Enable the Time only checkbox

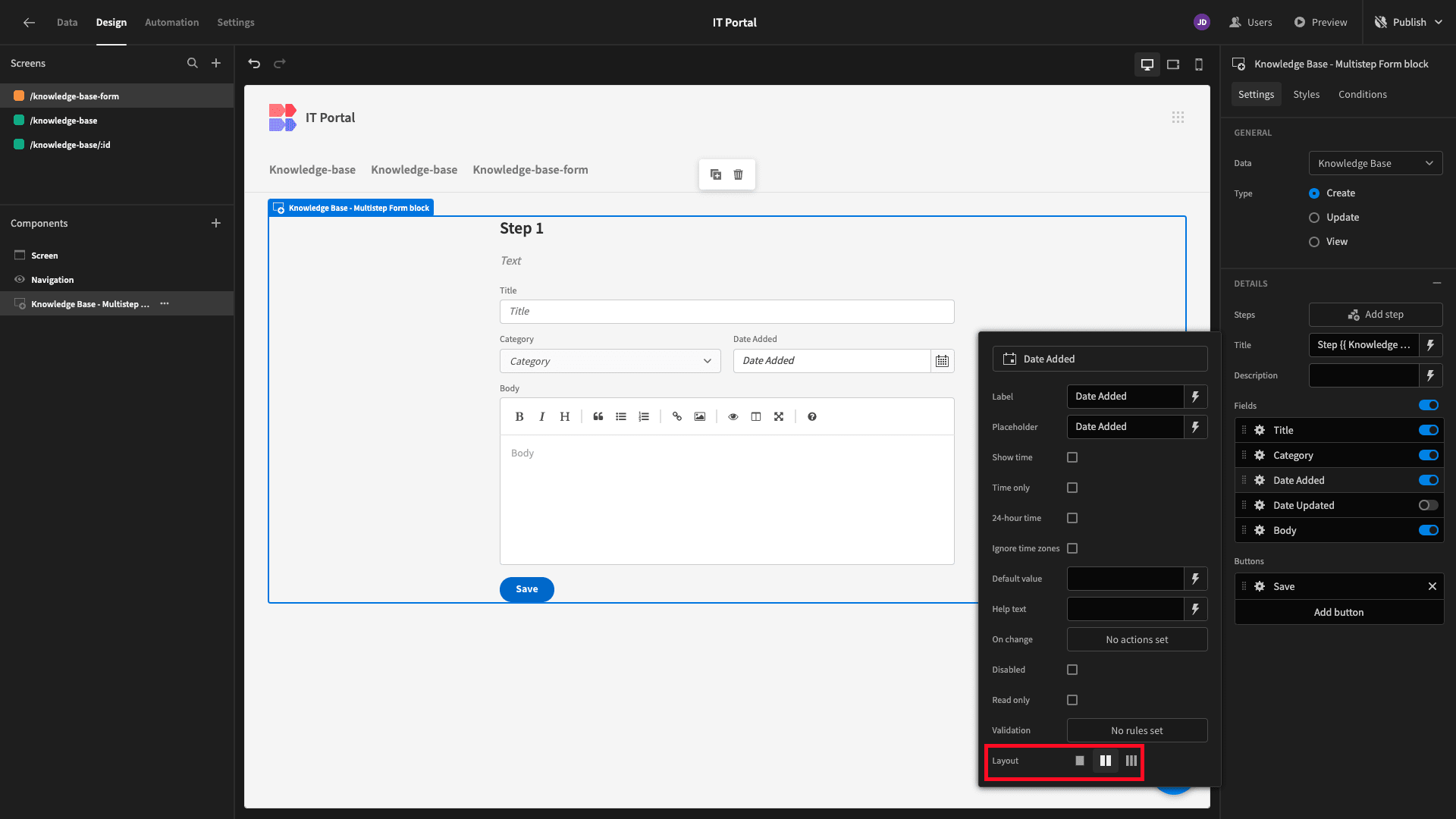1072,488
